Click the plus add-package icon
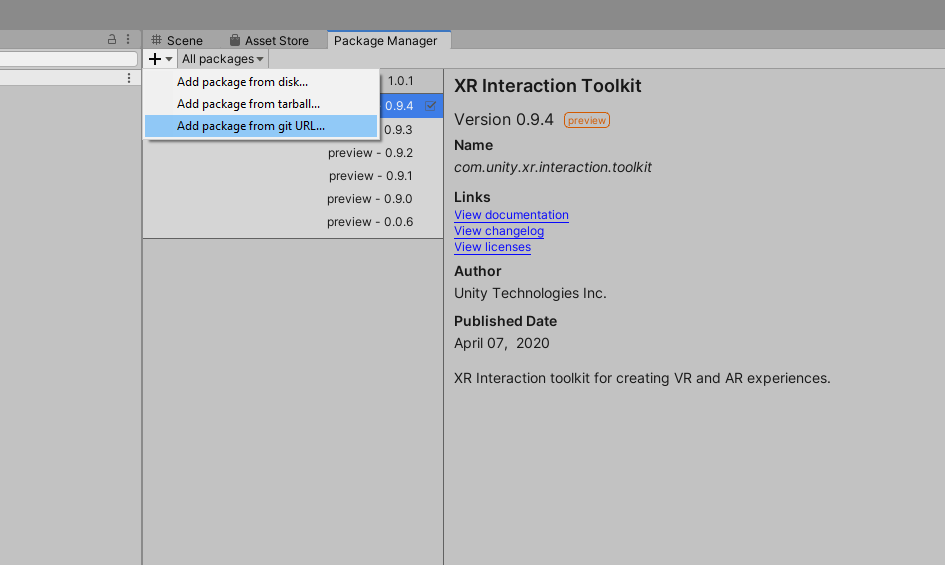This screenshot has height=565, width=945. tap(155, 59)
